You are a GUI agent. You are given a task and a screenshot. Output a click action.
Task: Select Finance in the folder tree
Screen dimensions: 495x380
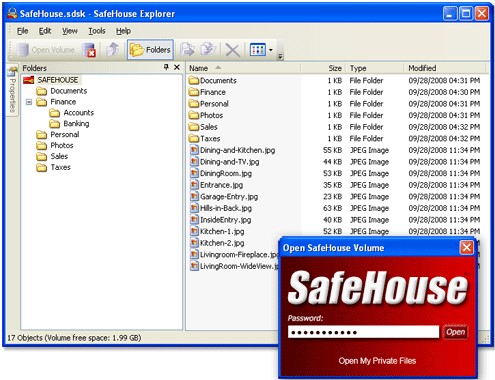63,102
